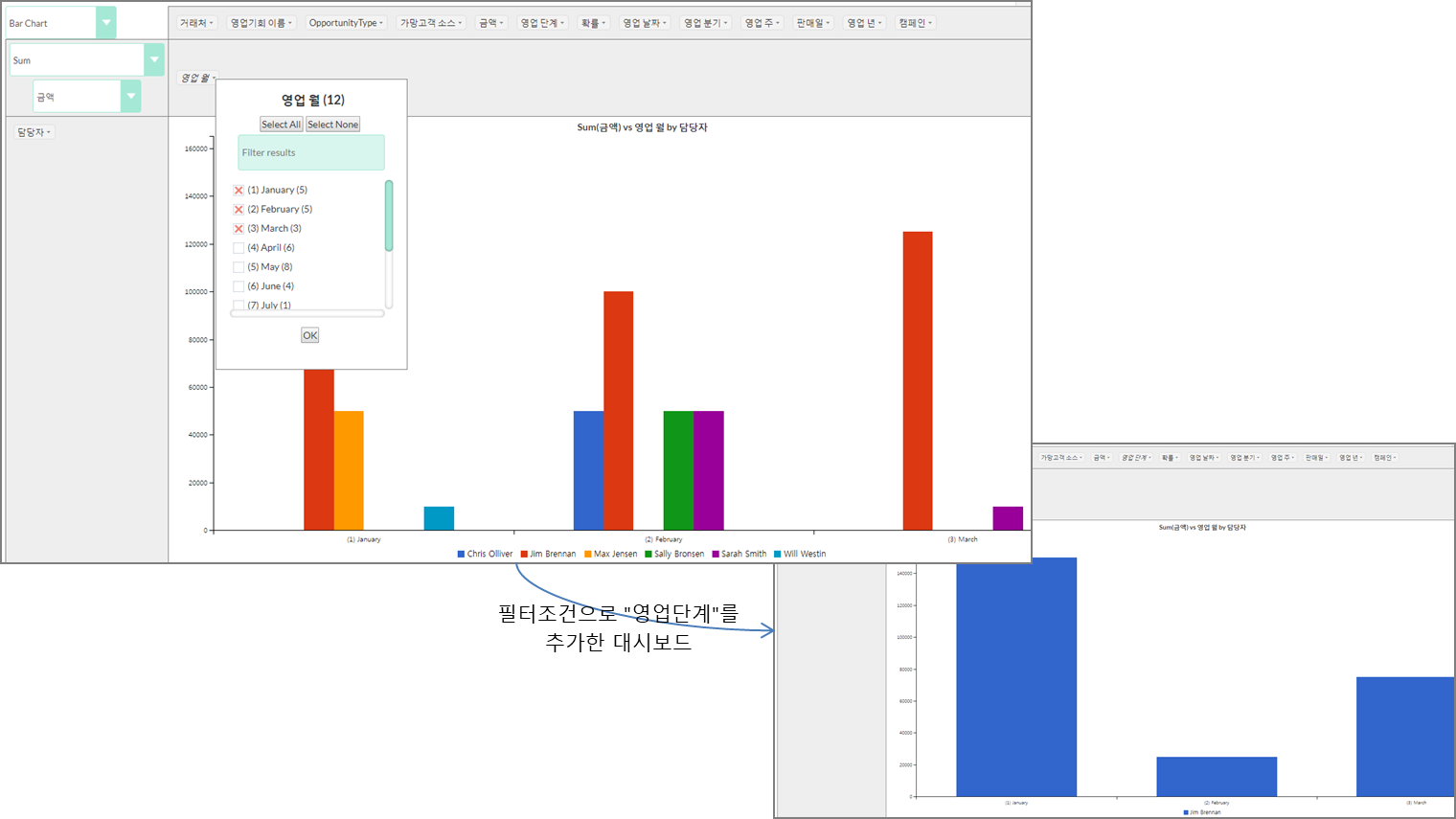Check the (4) April checkbox

tap(239, 248)
